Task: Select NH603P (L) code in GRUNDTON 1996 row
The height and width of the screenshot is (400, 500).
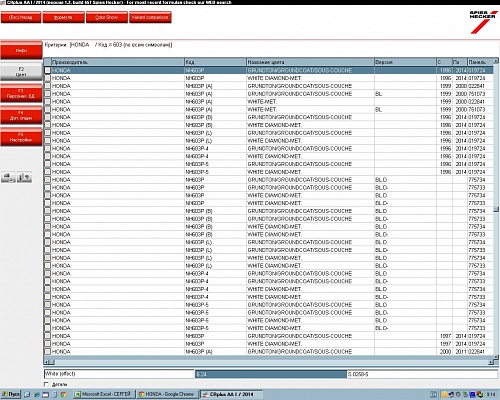Action: 215,133
